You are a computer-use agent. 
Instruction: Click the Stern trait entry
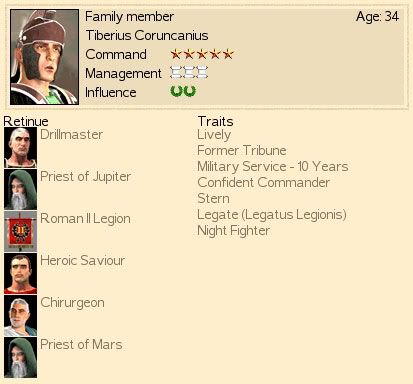coord(213,198)
